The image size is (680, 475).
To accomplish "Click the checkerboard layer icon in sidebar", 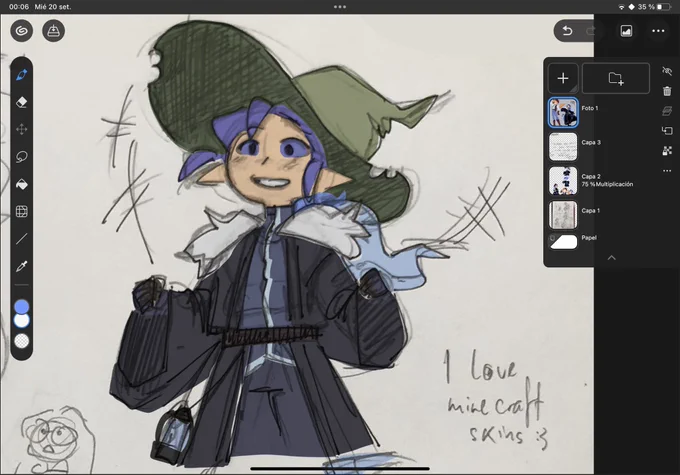I will tap(667, 151).
